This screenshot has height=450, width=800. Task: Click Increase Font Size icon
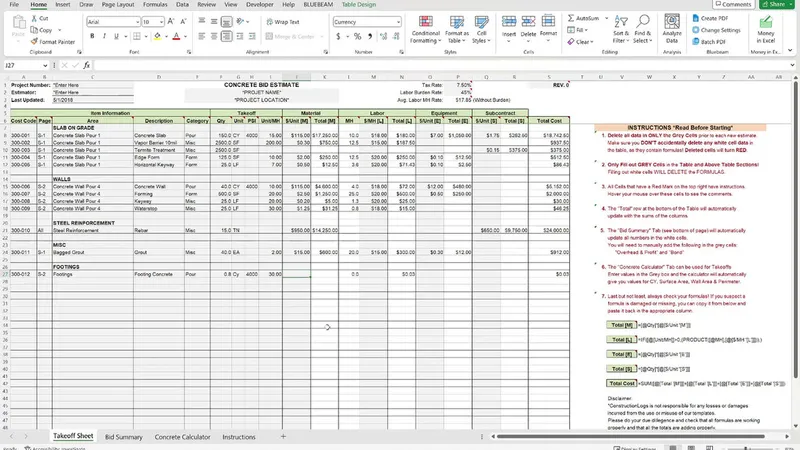click(x=171, y=21)
